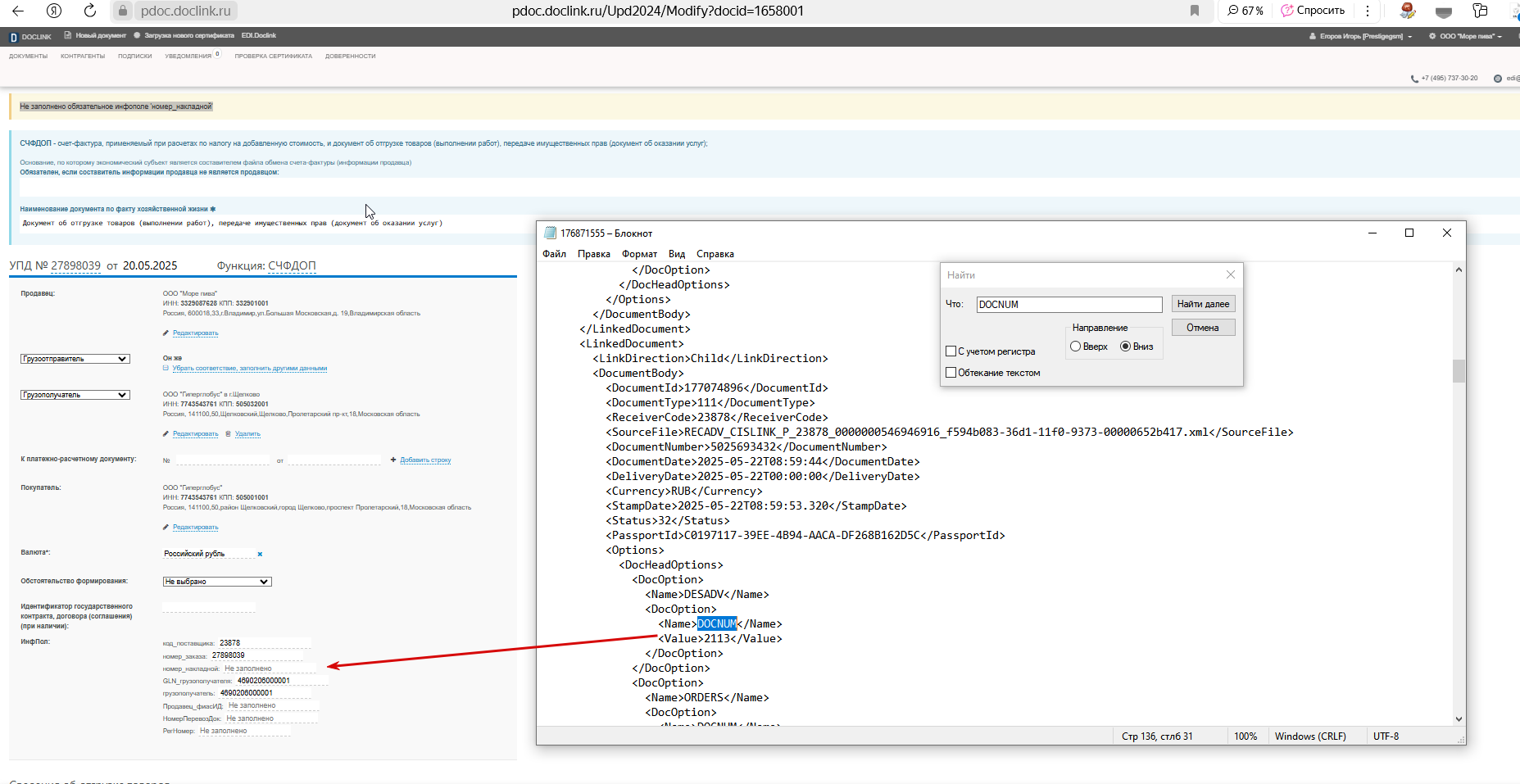This screenshot has height=784, width=1520.
Task: Click trash icon Удалить for Грузополучатель
Action: (228, 434)
